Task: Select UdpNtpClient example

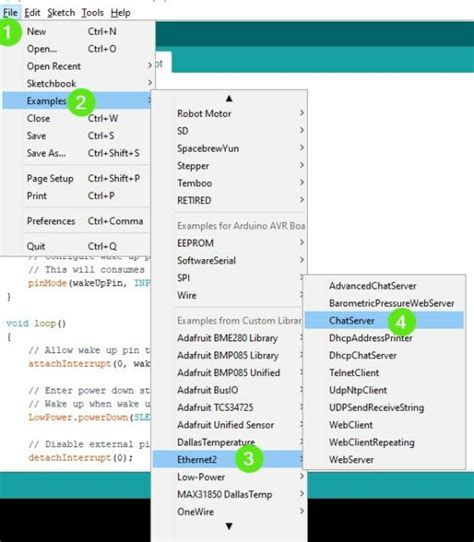Action: [x=384, y=390]
